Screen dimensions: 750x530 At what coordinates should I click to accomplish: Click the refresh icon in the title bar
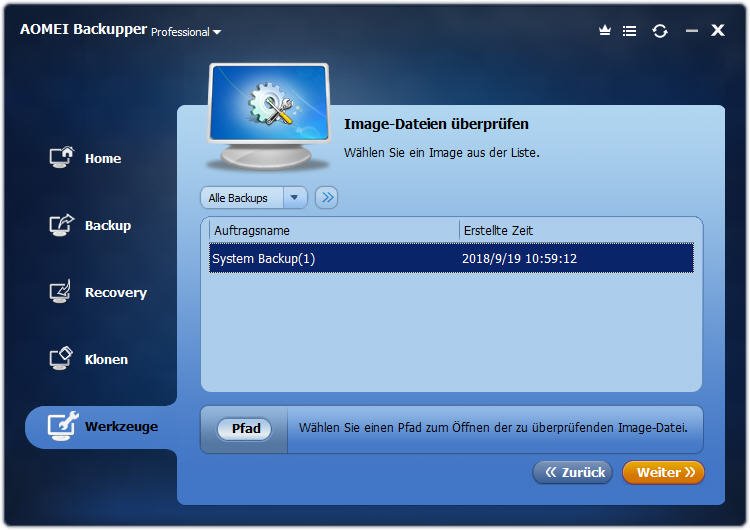[x=660, y=31]
